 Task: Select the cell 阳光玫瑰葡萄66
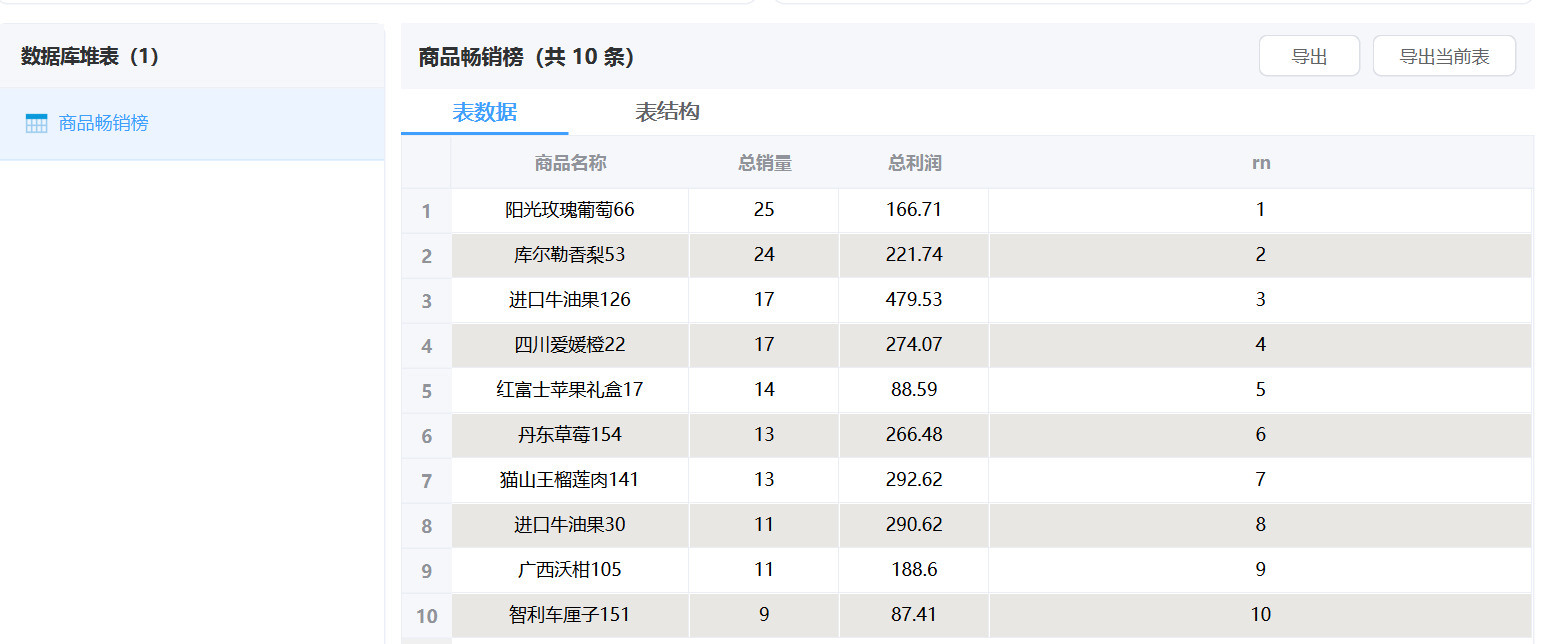[569, 210]
